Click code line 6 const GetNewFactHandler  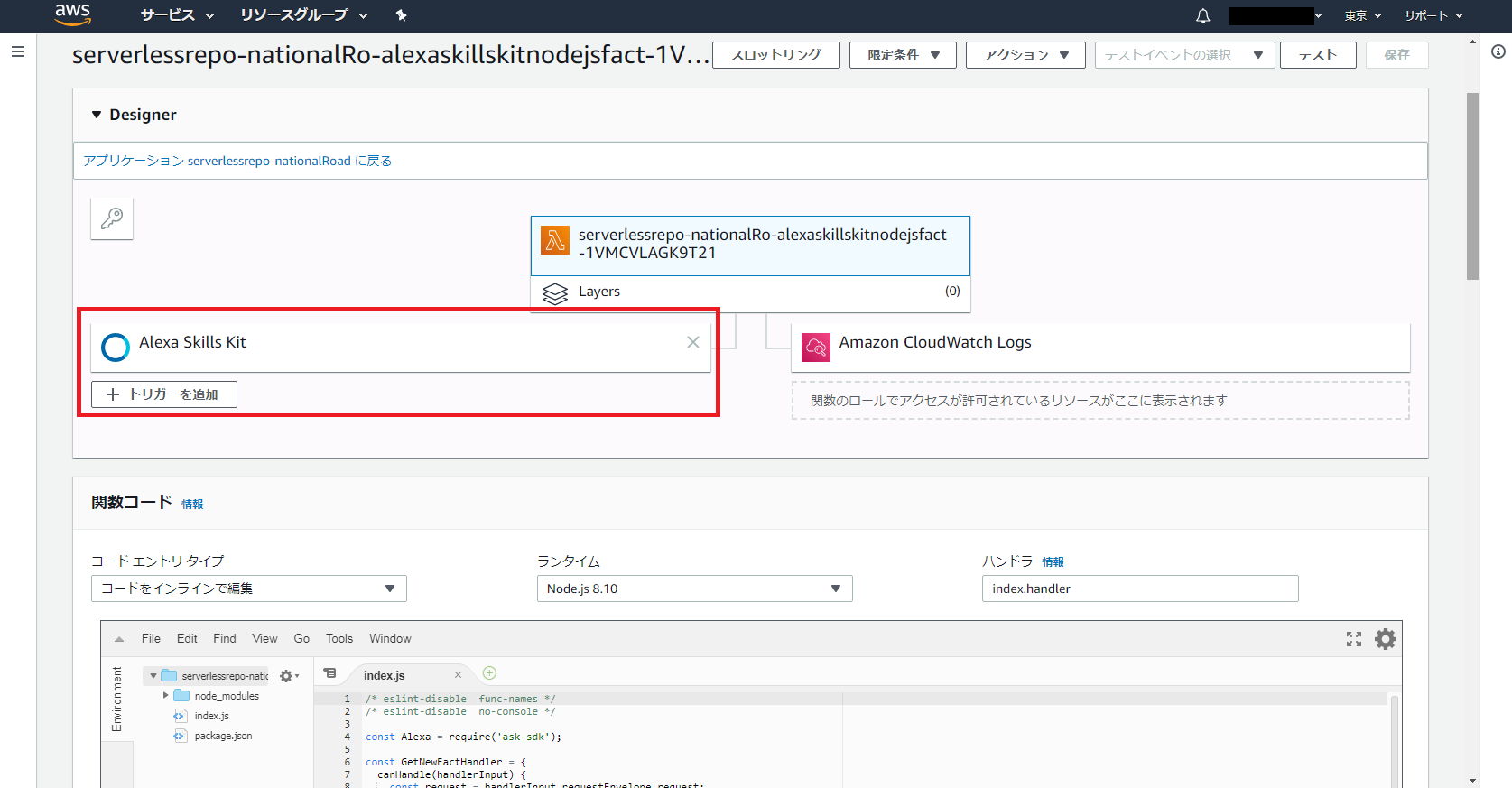pyautogui.click(x=445, y=762)
